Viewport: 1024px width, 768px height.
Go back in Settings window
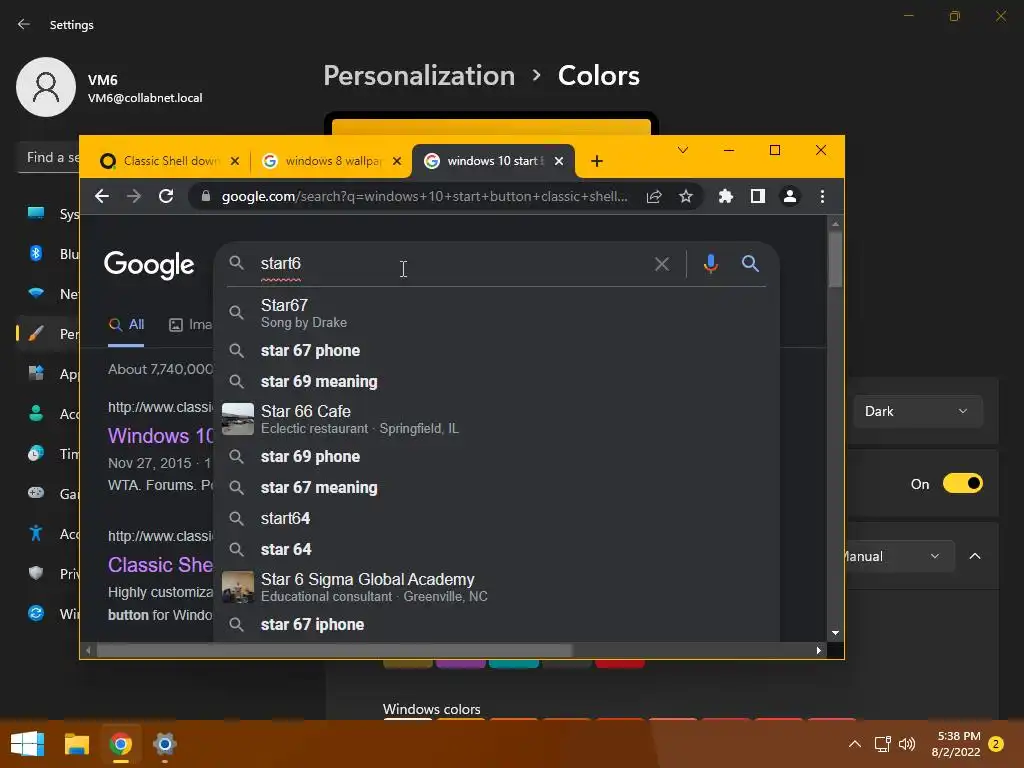24,24
